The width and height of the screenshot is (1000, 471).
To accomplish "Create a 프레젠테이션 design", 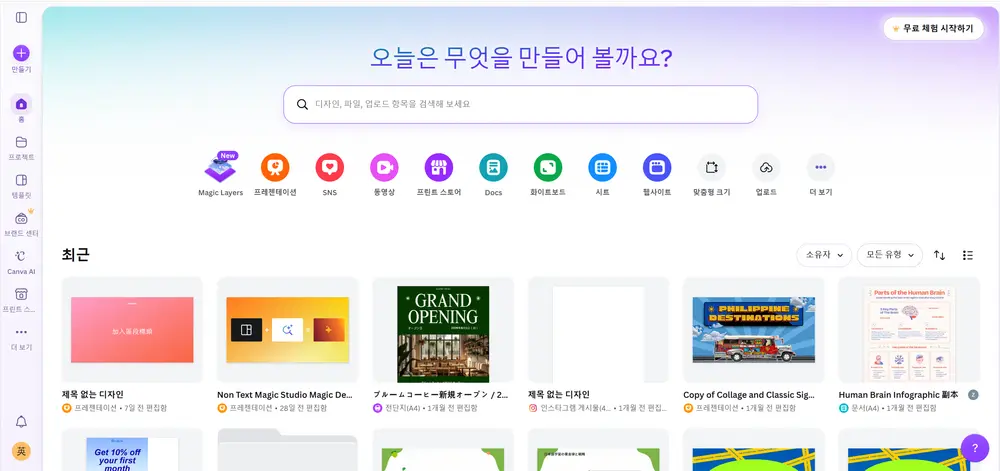I will click(275, 168).
